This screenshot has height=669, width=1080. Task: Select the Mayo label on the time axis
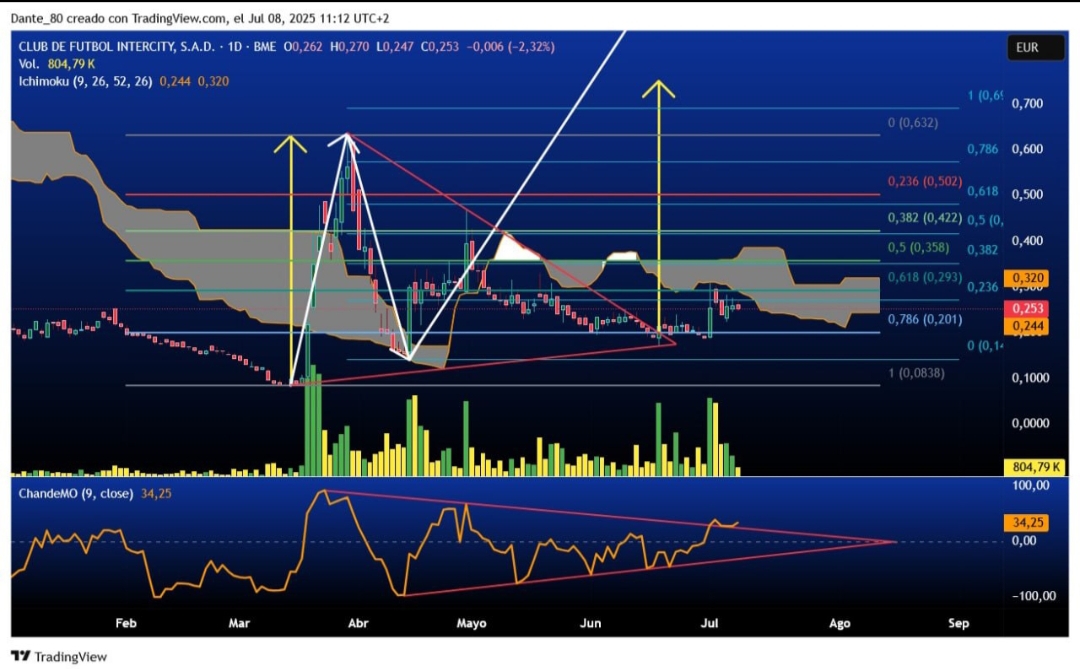coord(471,623)
